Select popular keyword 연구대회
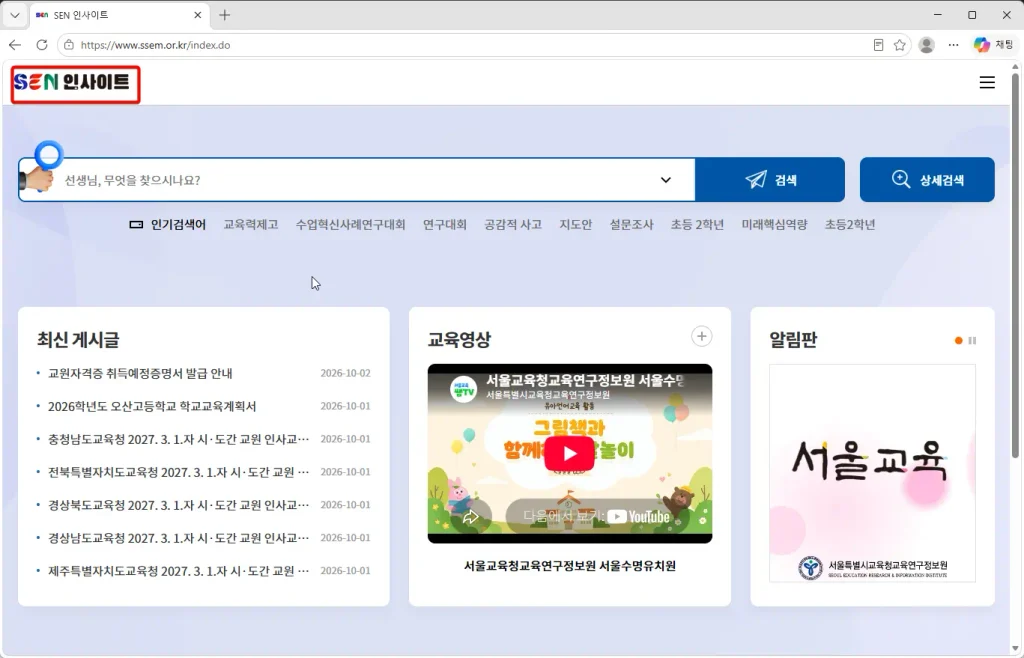This screenshot has width=1024, height=658. coord(445,225)
